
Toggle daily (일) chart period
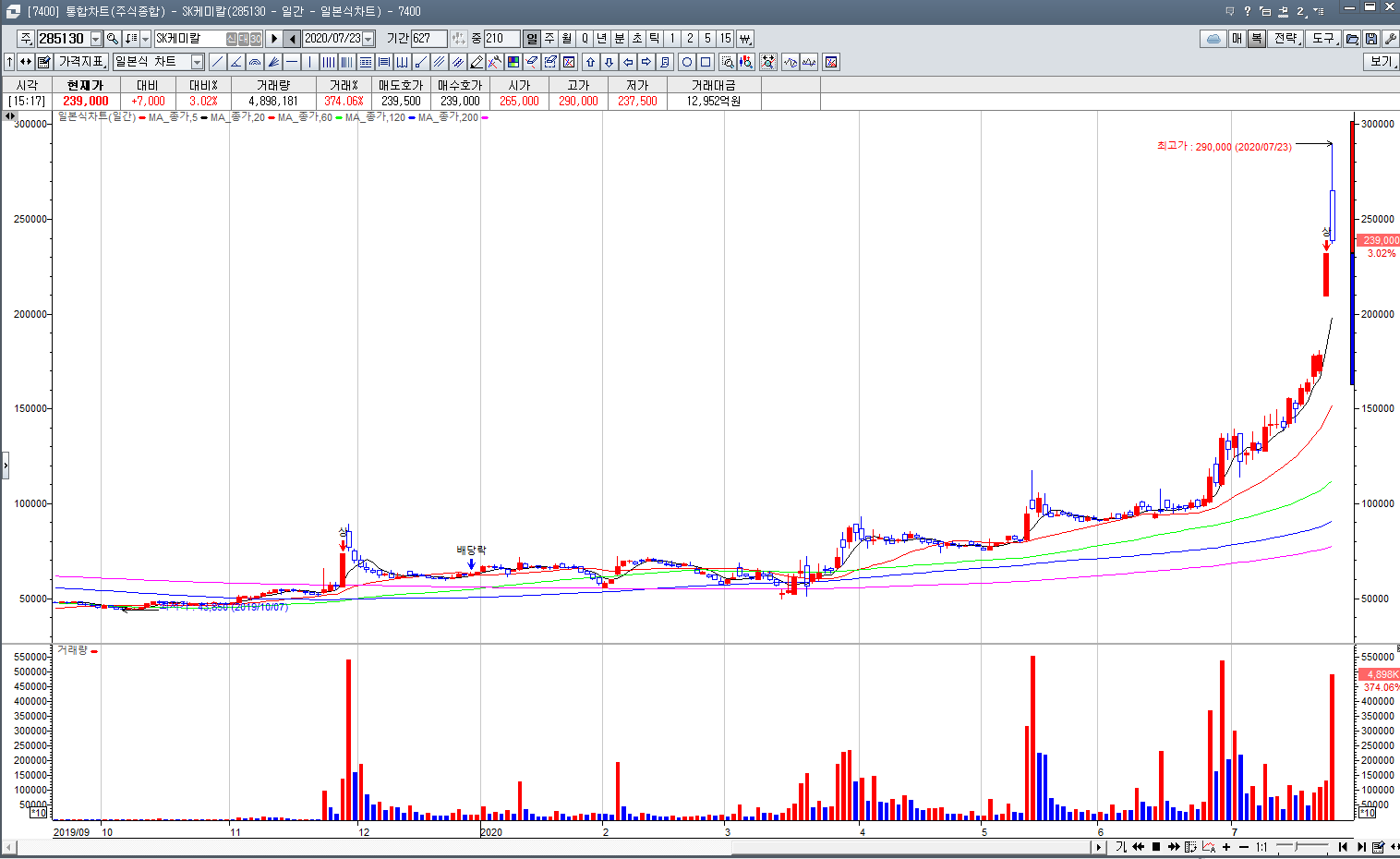coord(532,39)
